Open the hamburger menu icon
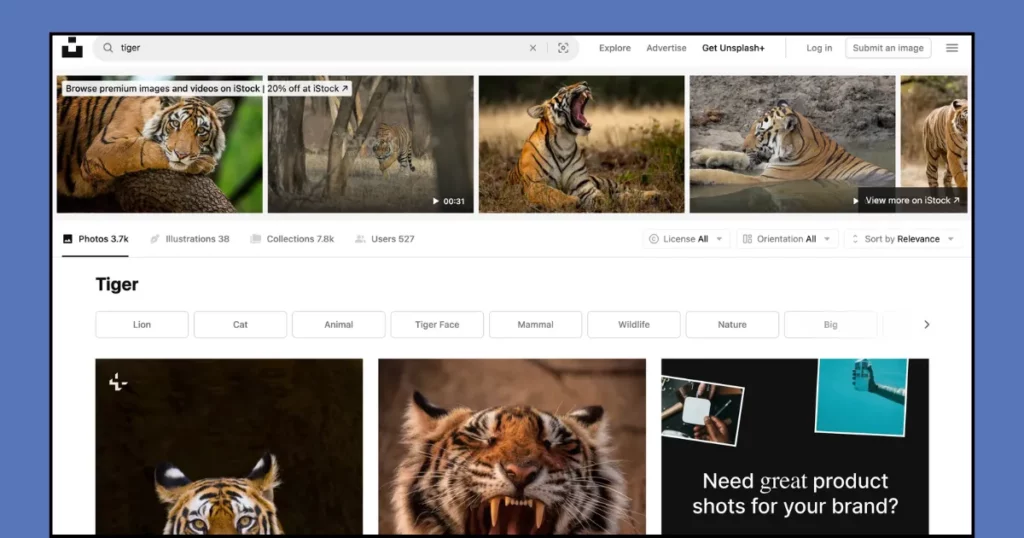The width and height of the screenshot is (1024, 538). pyautogui.click(x=952, y=48)
